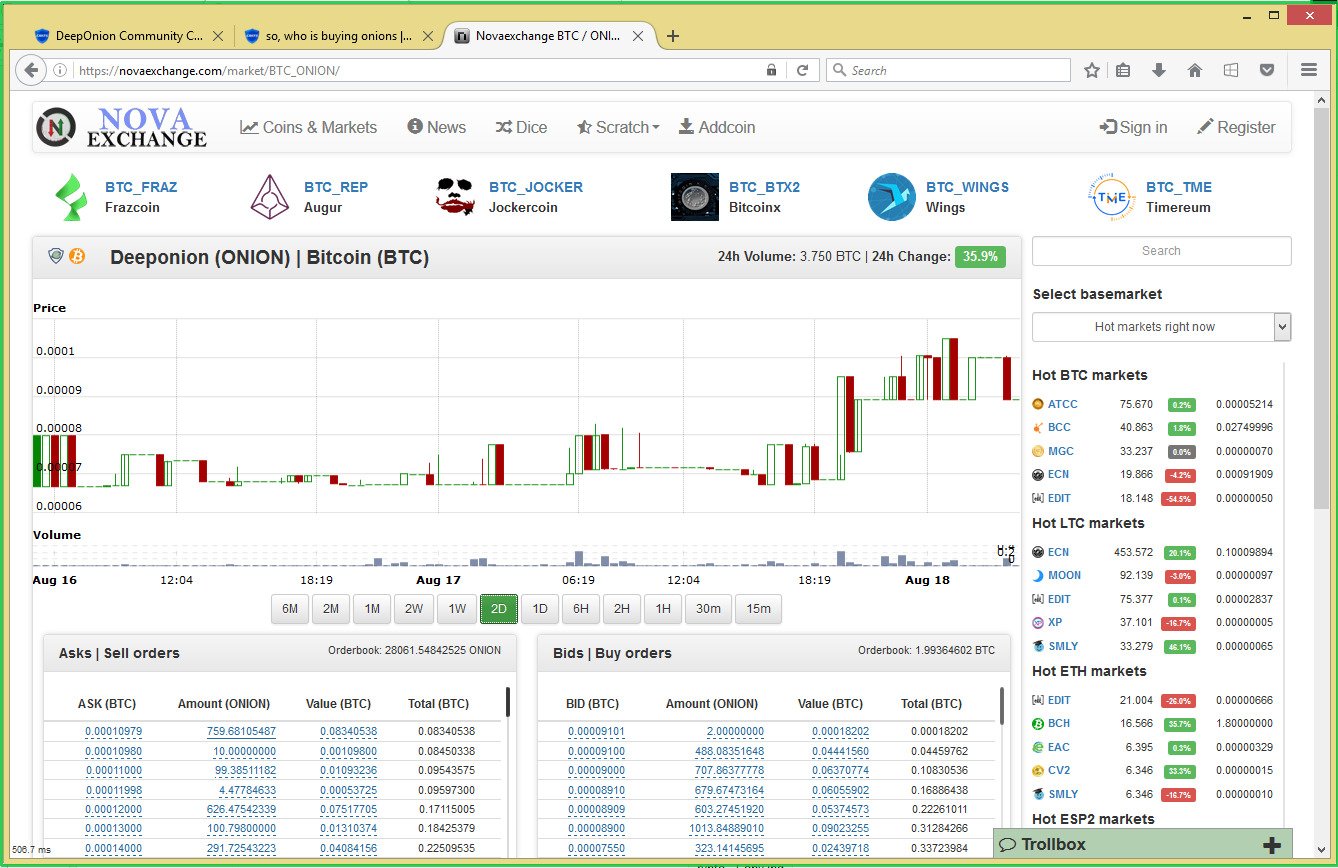
Task: Set chart range to 15m
Action: pos(758,609)
